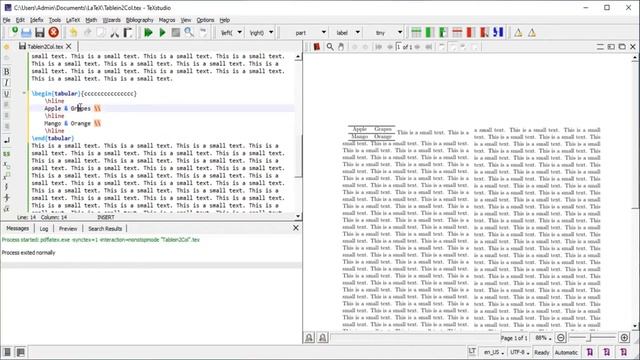Click the red PDF icon in viewer toolbar
Image resolution: width=640 pixels, height=360 pixels.
click(x=316, y=47)
